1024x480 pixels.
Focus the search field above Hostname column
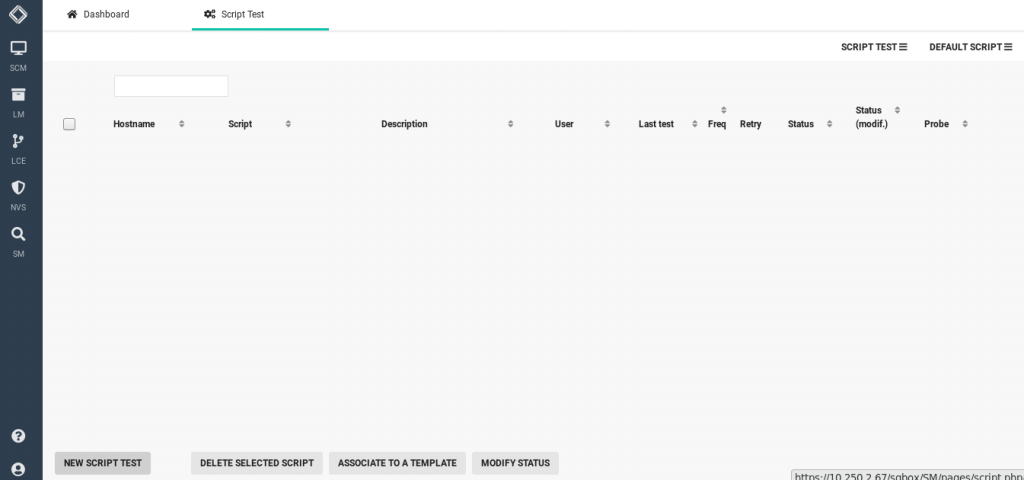tap(171, 86)
